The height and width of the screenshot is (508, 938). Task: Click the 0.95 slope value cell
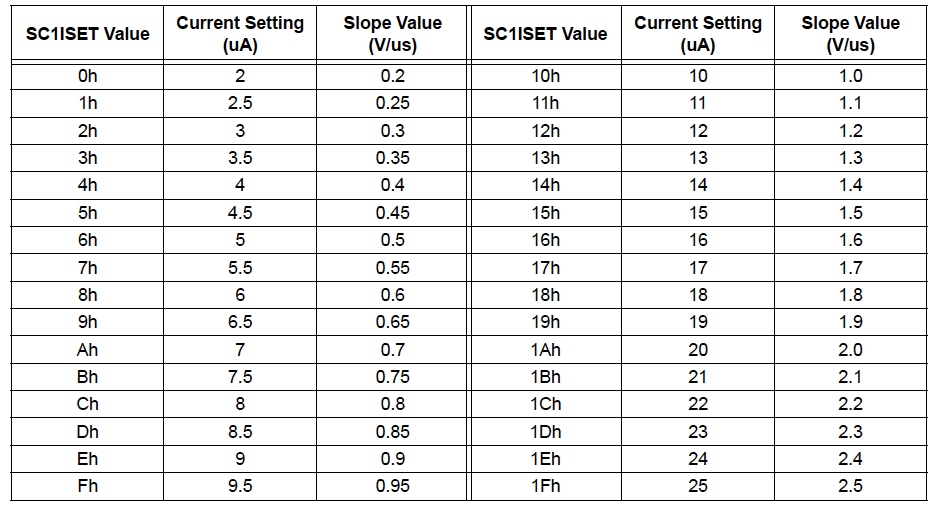tap(392, 487)
